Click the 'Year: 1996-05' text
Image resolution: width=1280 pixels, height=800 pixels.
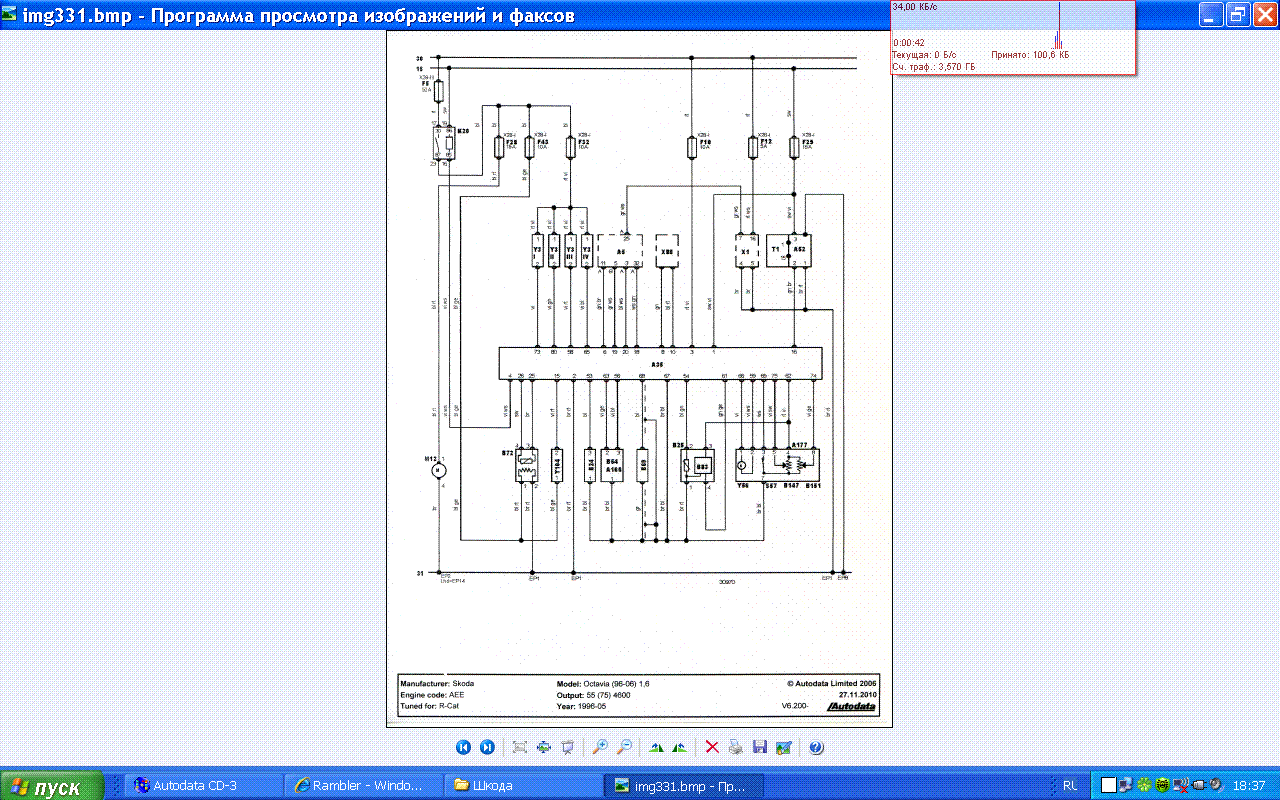coord(583,706)
